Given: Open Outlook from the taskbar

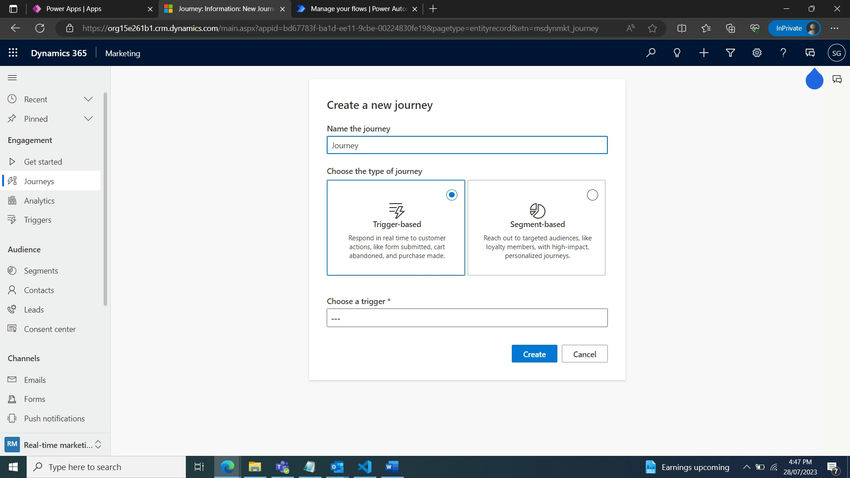Looking at the screenshot, I should point(337,467).
